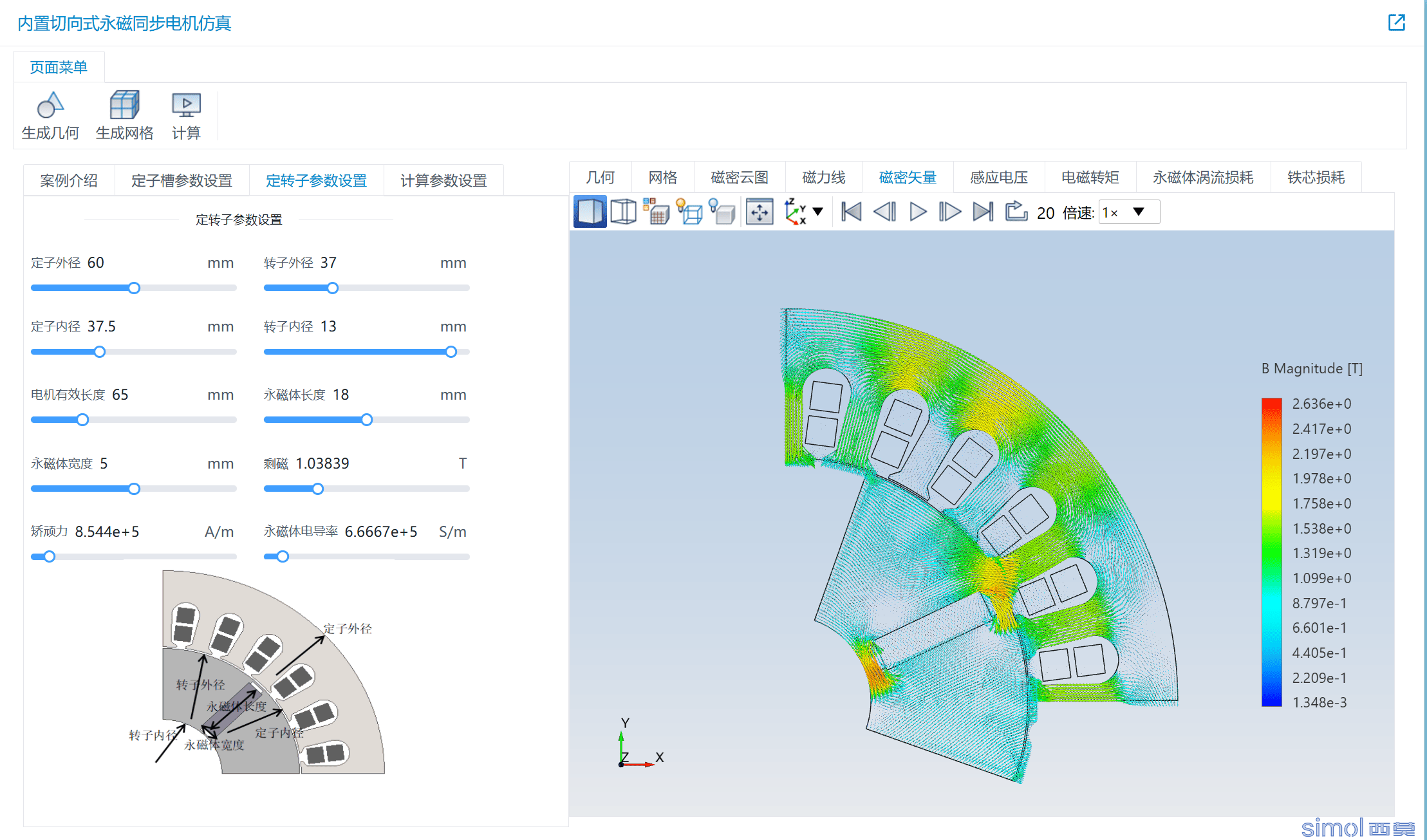Click the motor parameter diagram image
The image size is (1427, 840).
coord(257,671)
